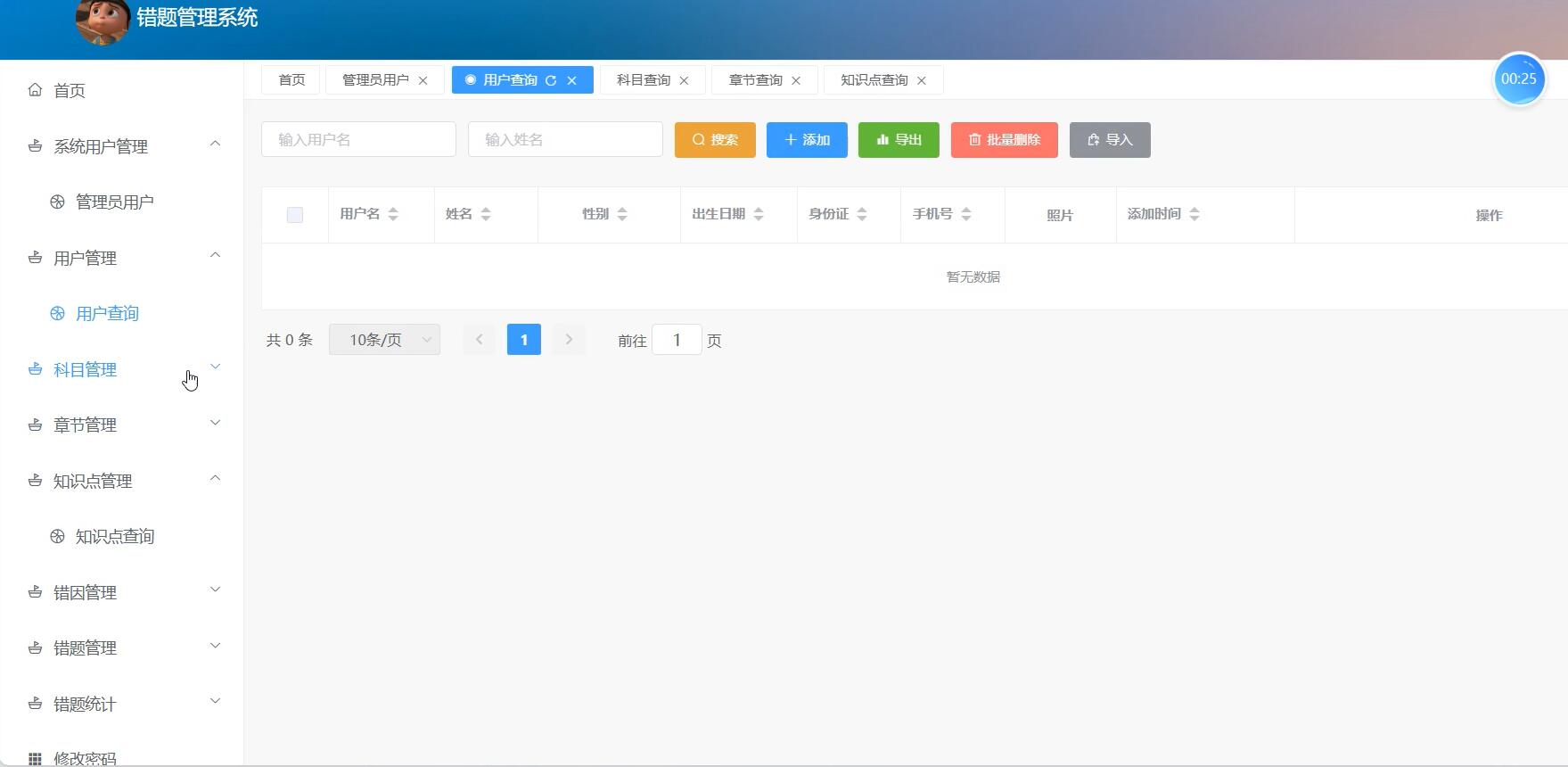The width and height of the screenshot is (1568, 767).
Task: Close the 管理员用户 tab
Action: coord(423,80)
